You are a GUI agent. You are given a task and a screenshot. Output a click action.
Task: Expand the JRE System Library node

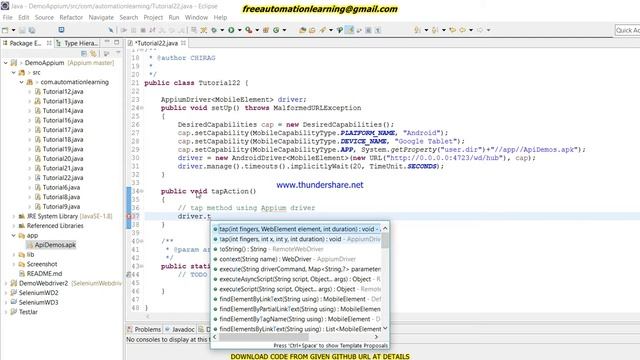click(13, 216)
